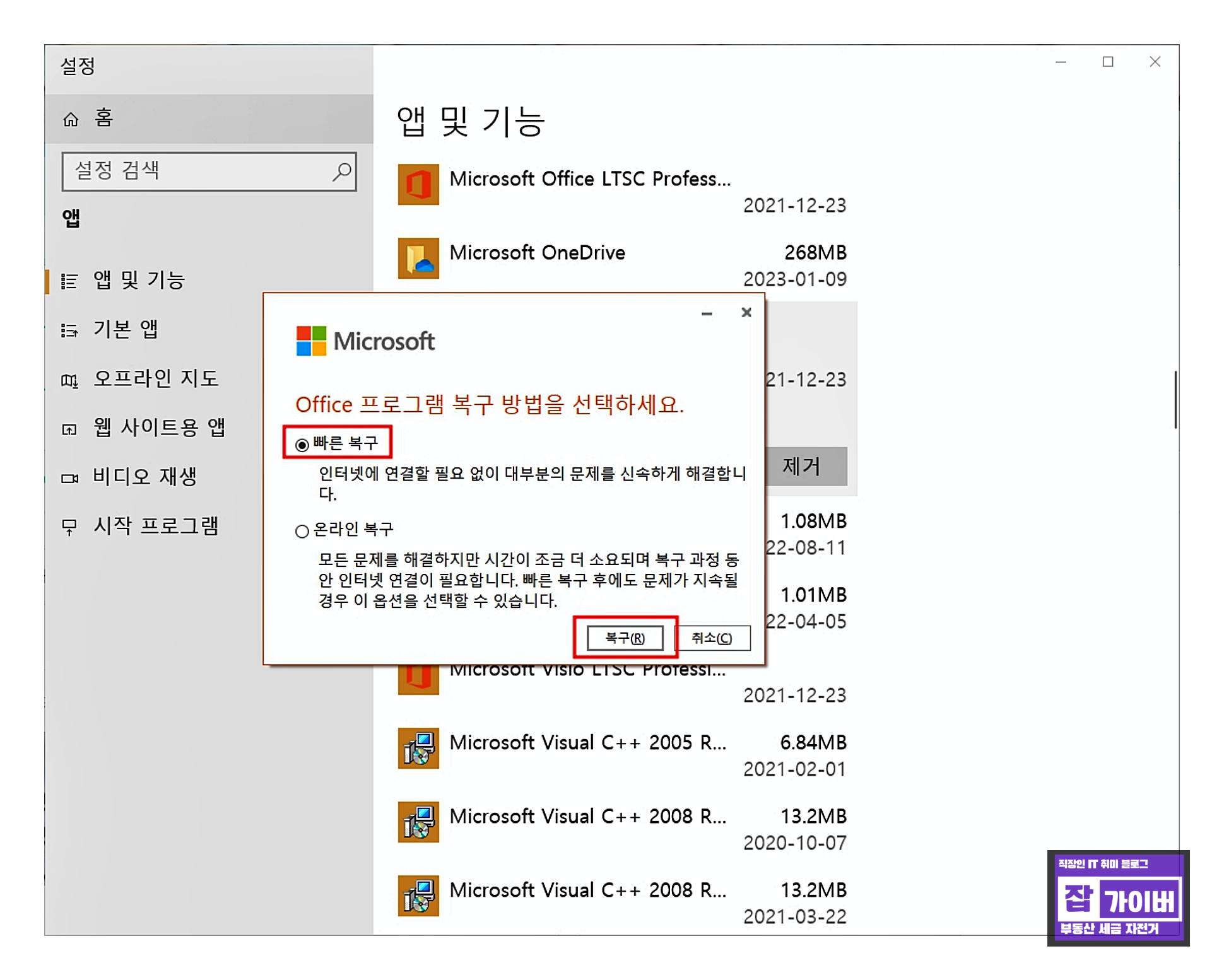Open the 앱 및 기능 sidebar section
1224x980 pixels.
coord(139,281)
